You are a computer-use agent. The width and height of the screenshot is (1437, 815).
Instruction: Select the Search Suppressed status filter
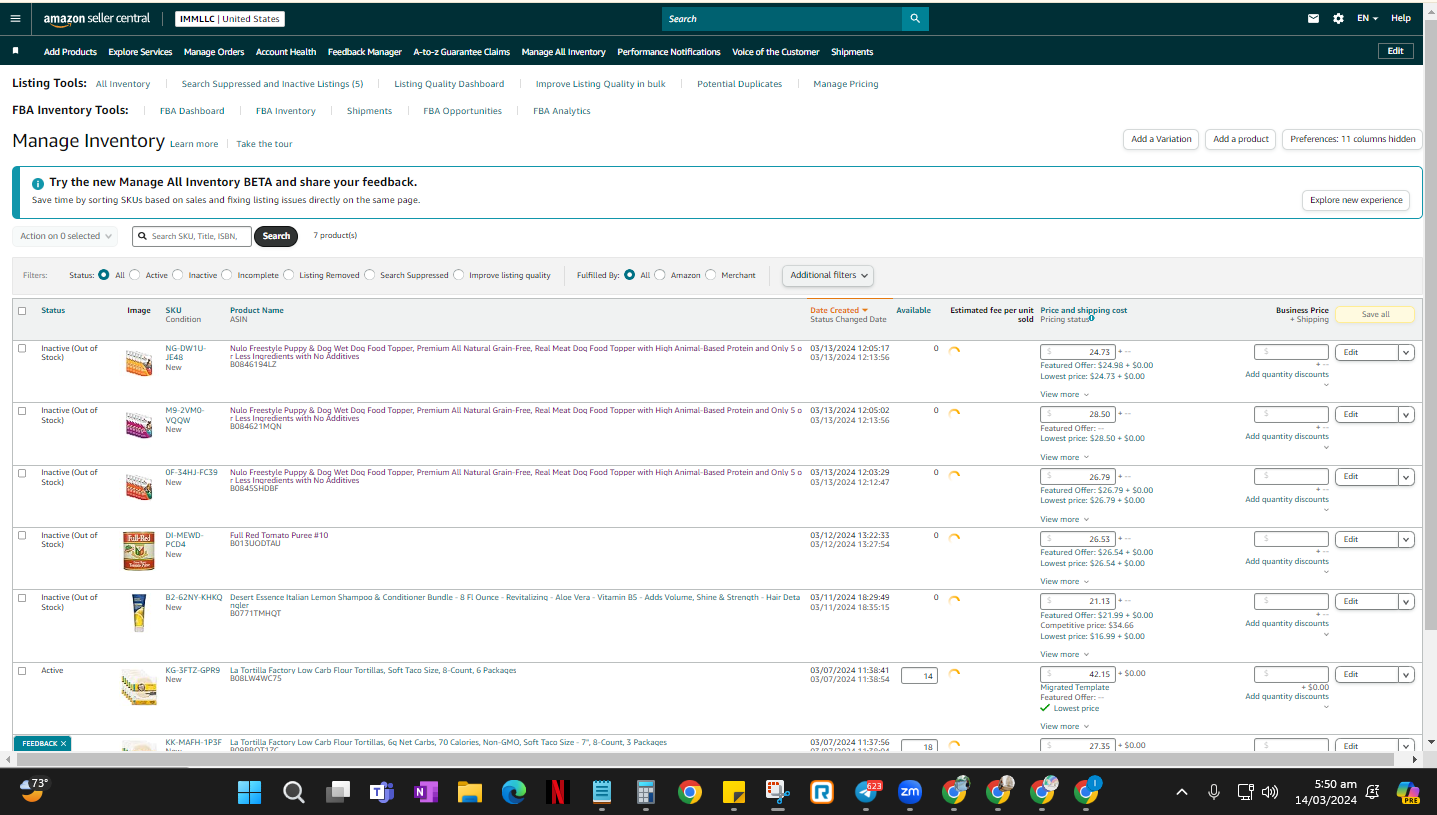tap(370, 275)
